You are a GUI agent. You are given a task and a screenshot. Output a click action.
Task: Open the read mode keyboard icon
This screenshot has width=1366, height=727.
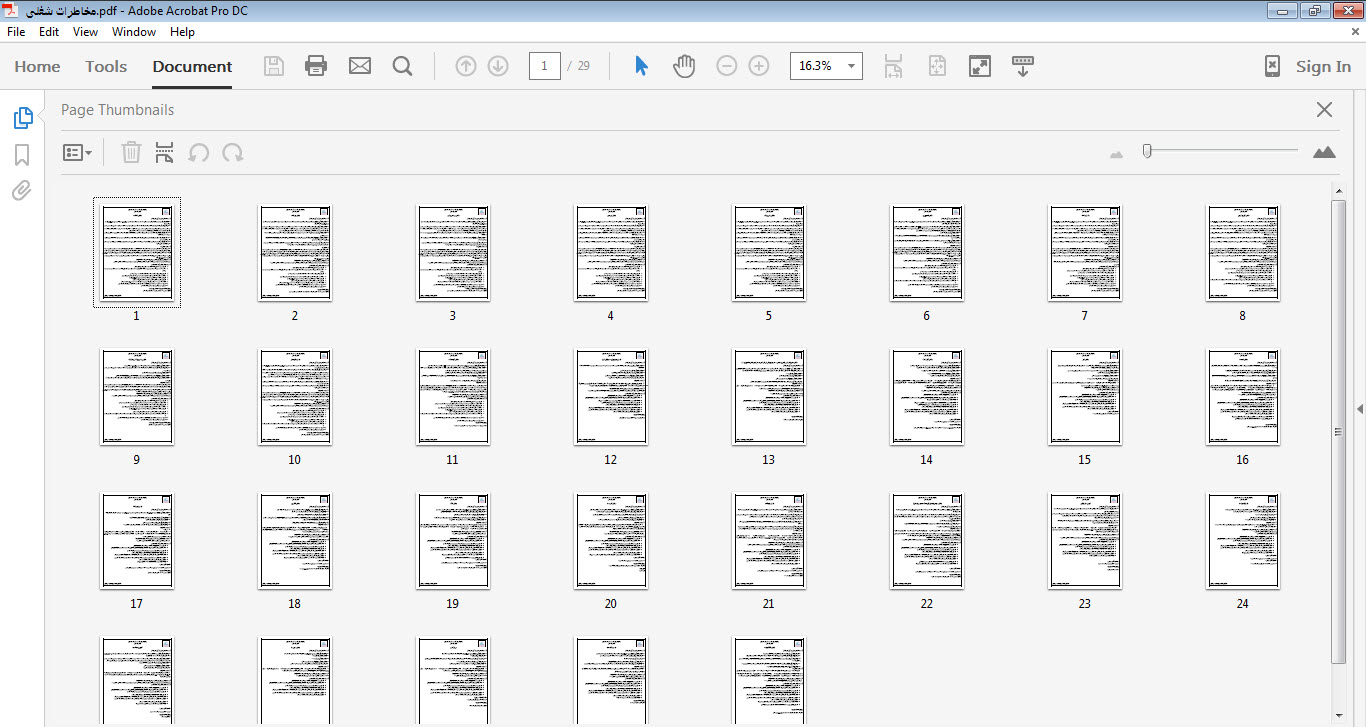pos(1023,66)
